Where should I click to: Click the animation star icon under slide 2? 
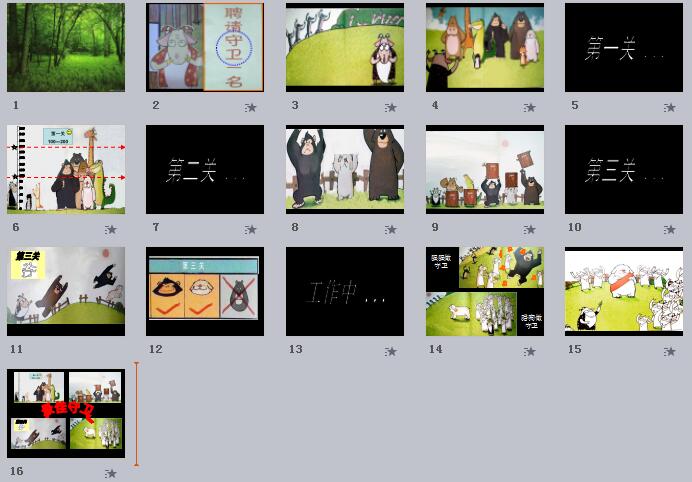point(251,107)
